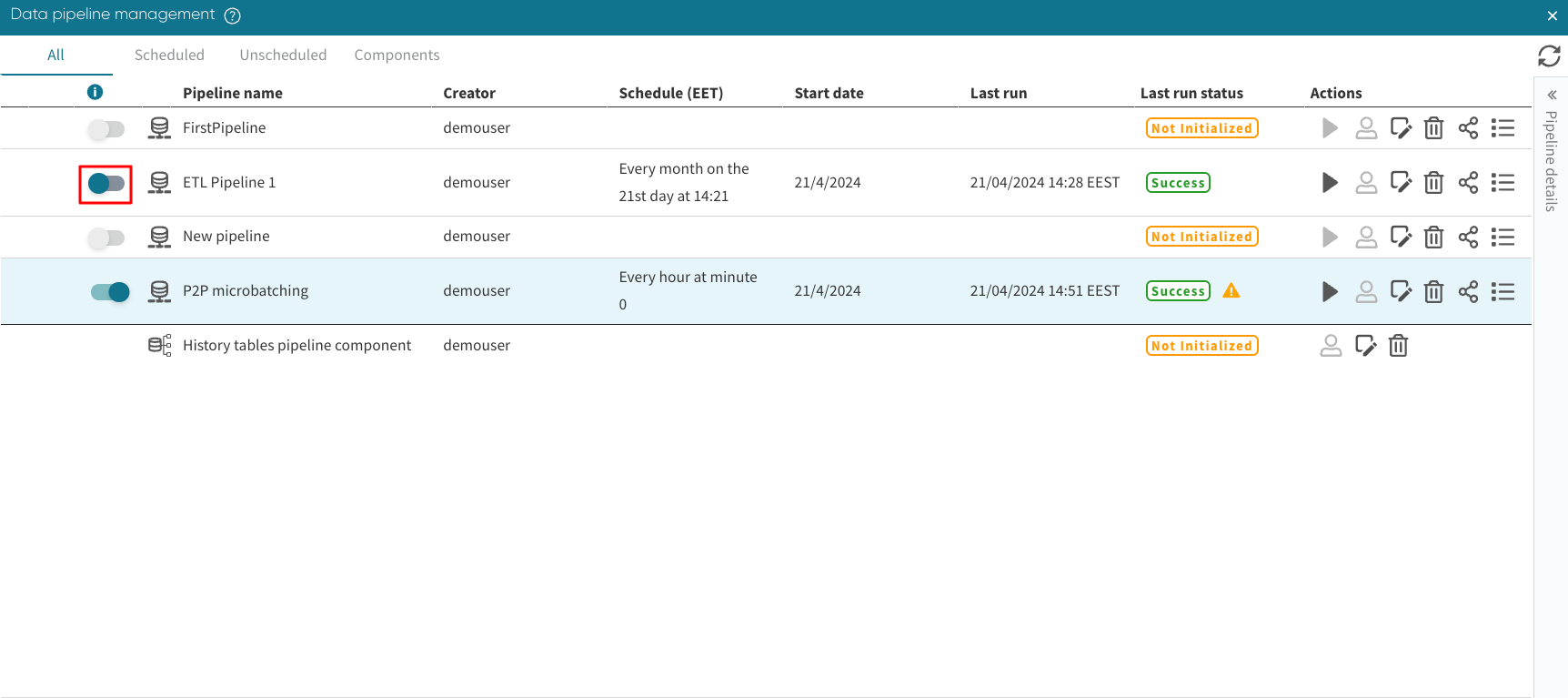Click the warning icon on P2P microbatching
Screen dimensions: 1568x698
click(x=1231, y=291)
